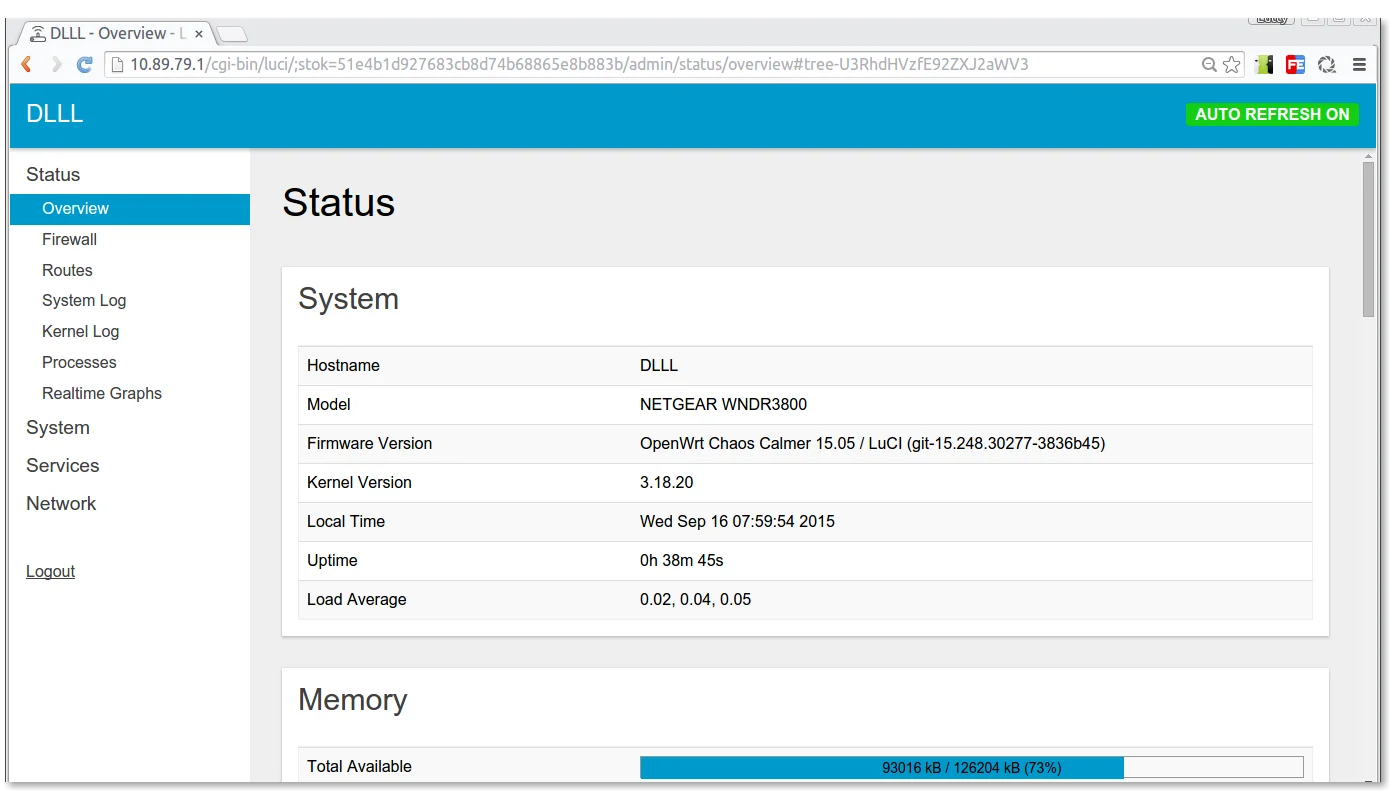The image size is (1390, 804).
Task: Select Overview in the sidebar
Action: tap(130, 209)
